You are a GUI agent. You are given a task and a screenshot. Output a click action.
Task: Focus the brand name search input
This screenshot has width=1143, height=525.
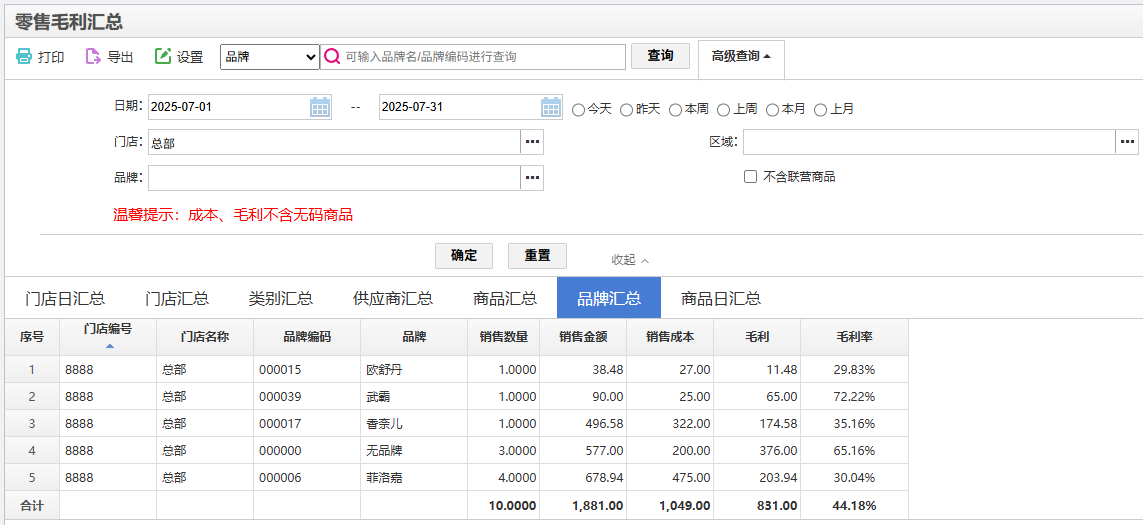coord(472,57)
